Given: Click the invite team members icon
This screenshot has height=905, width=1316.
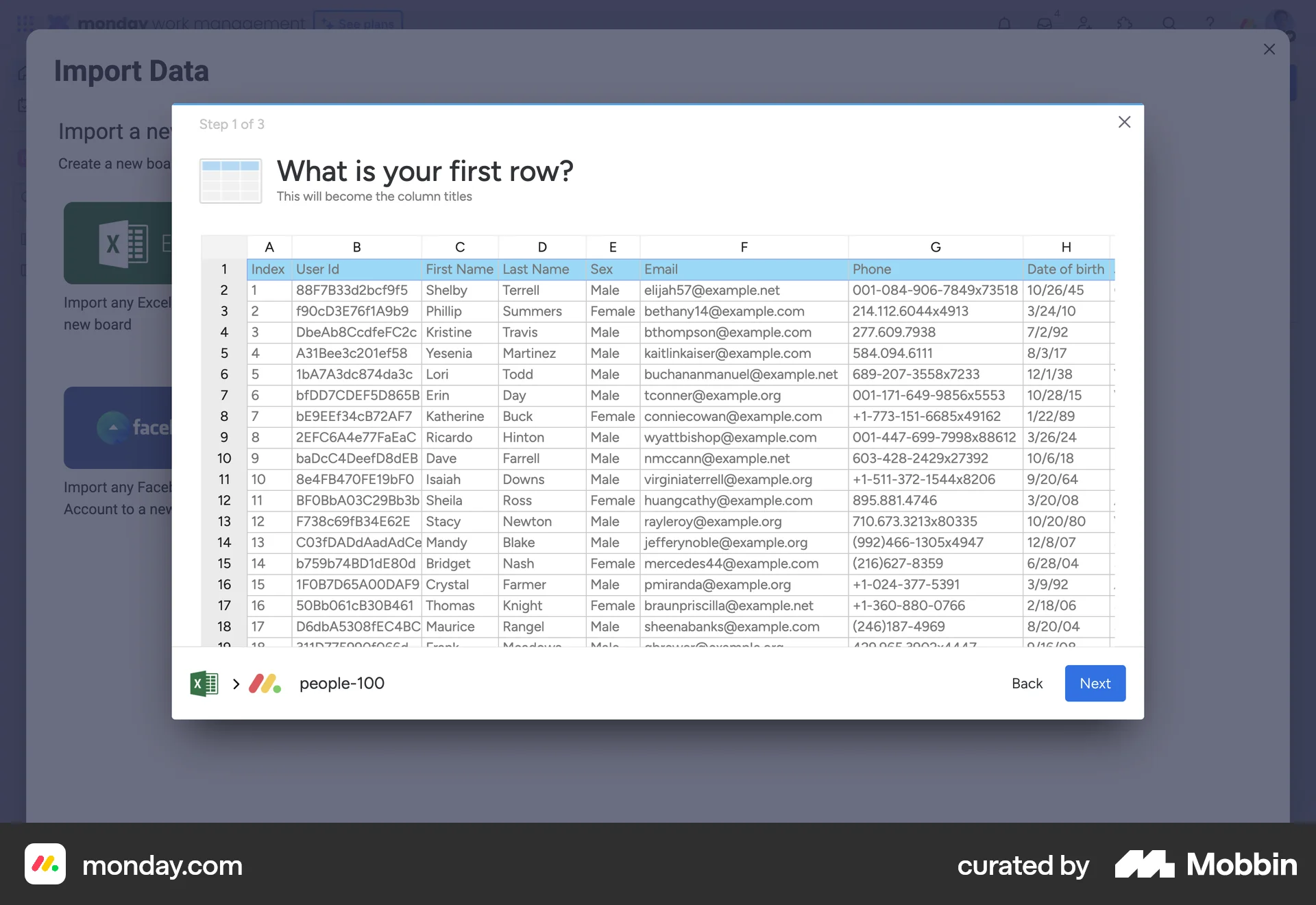Looking at the screenshot, I should pos(1084,23).
